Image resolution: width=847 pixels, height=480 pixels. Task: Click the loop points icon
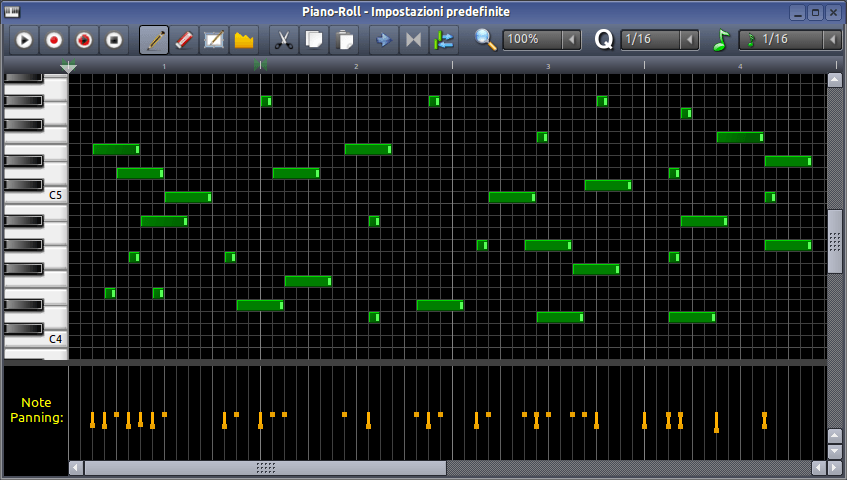point(413,40)
